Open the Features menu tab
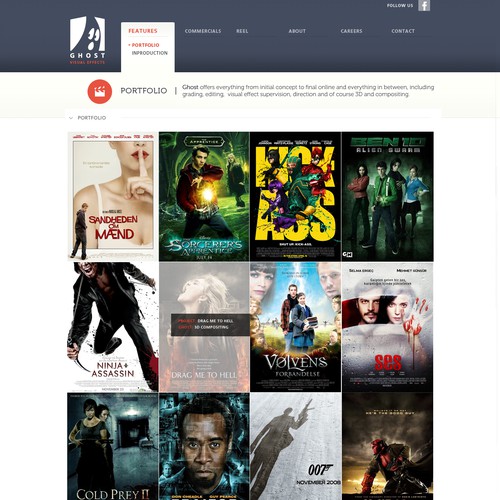The width and height of the screenshot is (500, 500). (x=143, y=31)
